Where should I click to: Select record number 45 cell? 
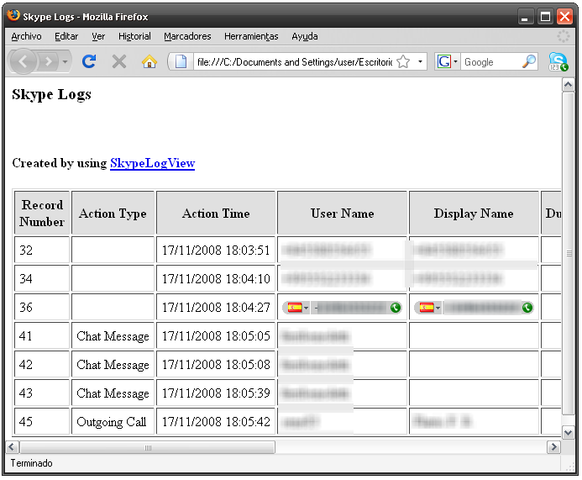point(42,421)
